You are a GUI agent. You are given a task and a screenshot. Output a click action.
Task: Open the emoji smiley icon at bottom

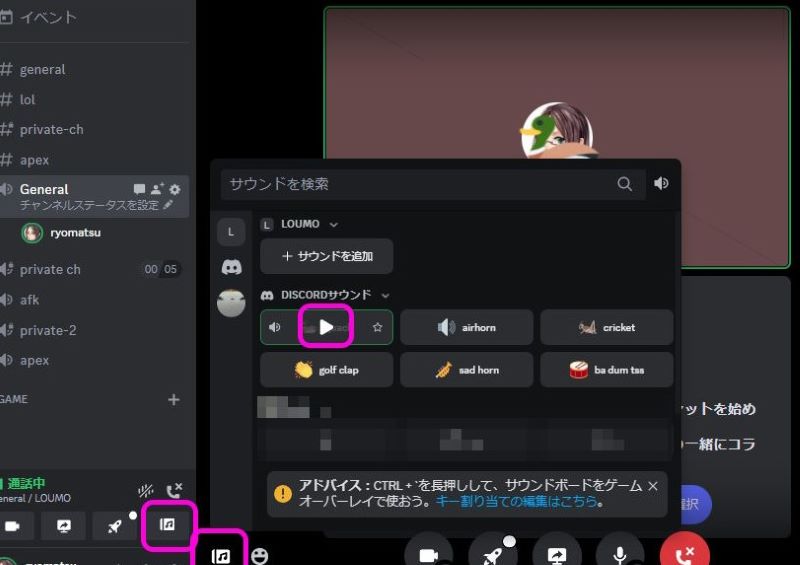(x=260, y=556)
